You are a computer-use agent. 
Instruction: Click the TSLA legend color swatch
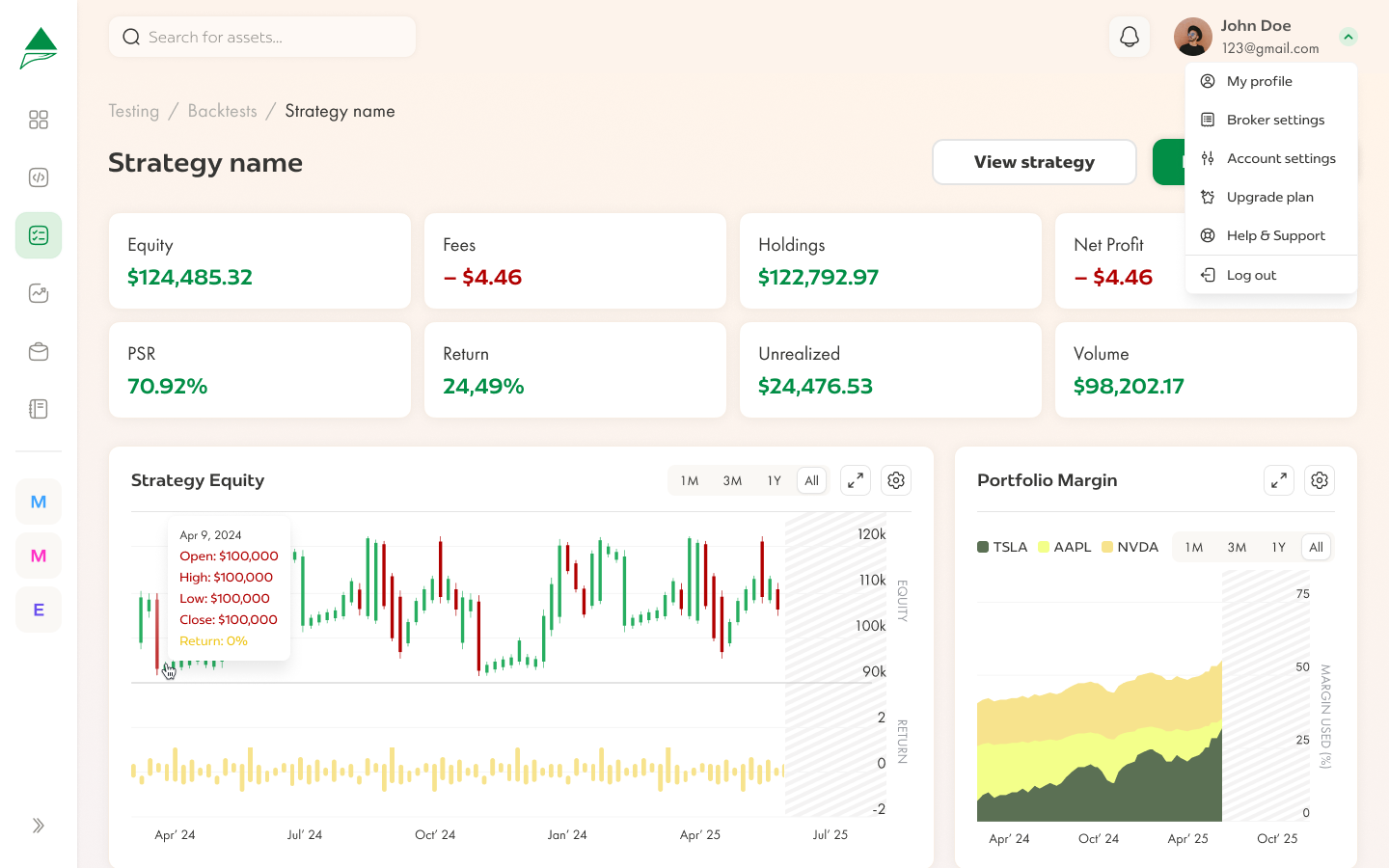[983, 547]
